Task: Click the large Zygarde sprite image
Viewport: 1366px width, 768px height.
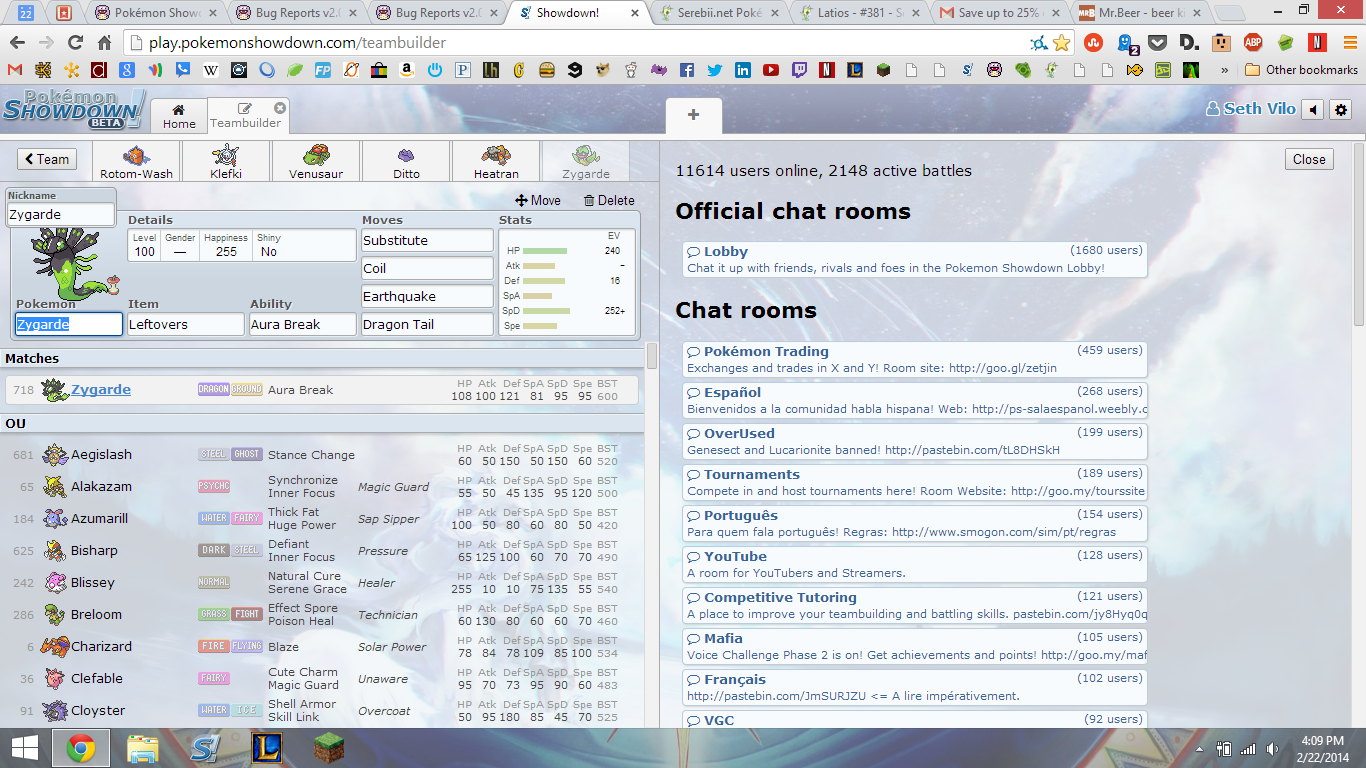Action: click(x=70, y=262)
